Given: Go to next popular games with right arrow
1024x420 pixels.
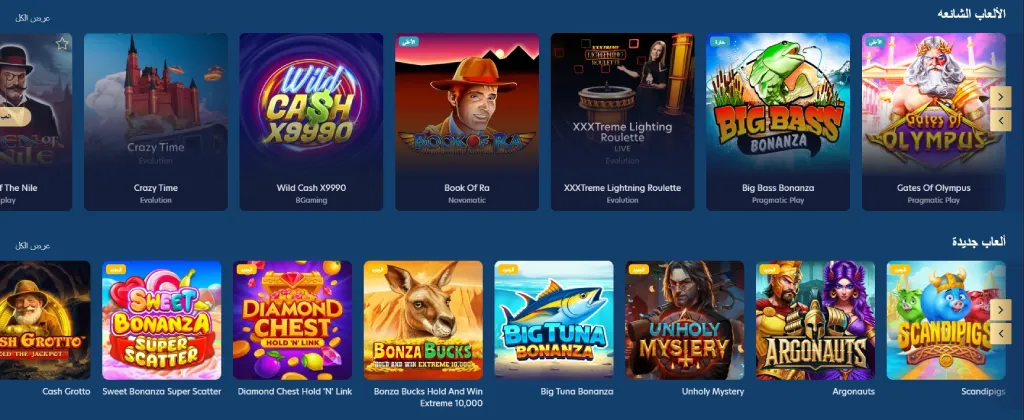Looking at the screenshot, I should tap(1000, 97).
